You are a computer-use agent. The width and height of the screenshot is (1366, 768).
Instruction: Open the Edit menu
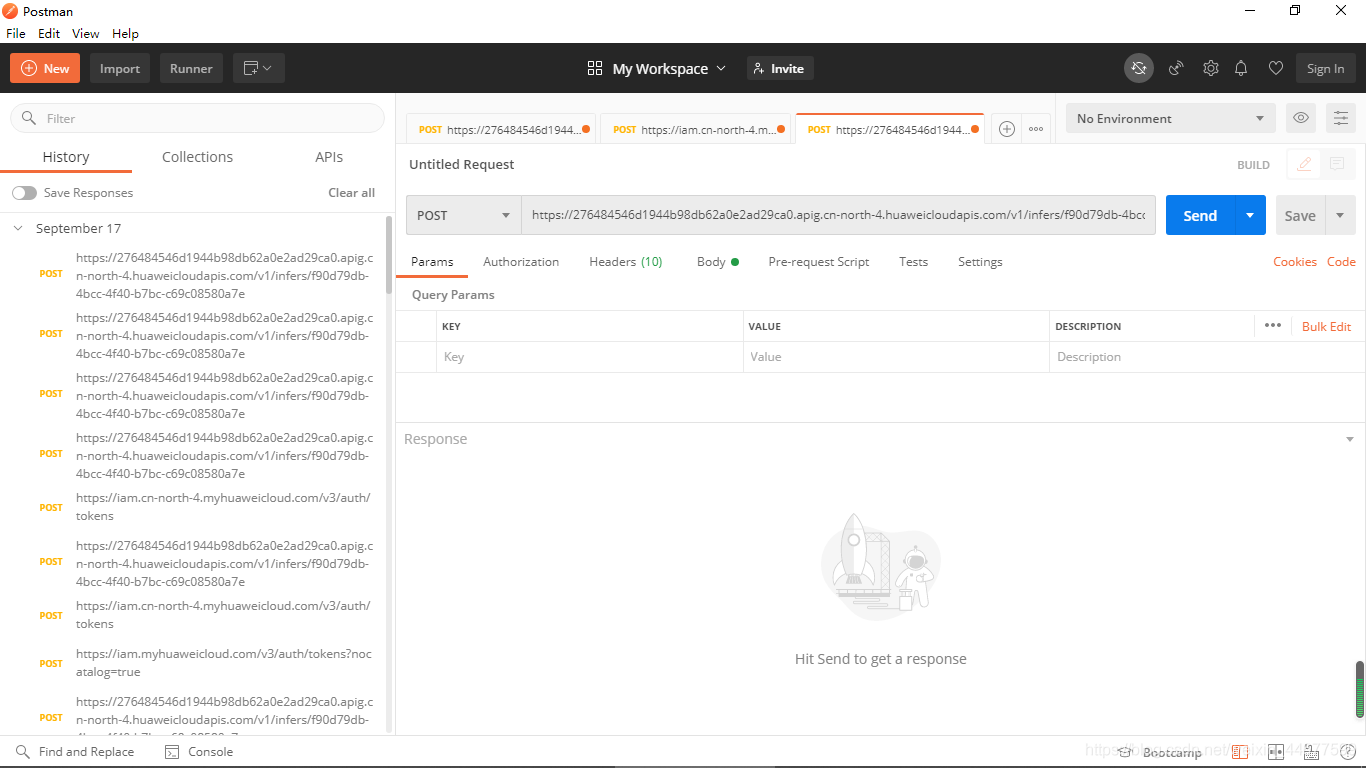click(x=49, y=33)
